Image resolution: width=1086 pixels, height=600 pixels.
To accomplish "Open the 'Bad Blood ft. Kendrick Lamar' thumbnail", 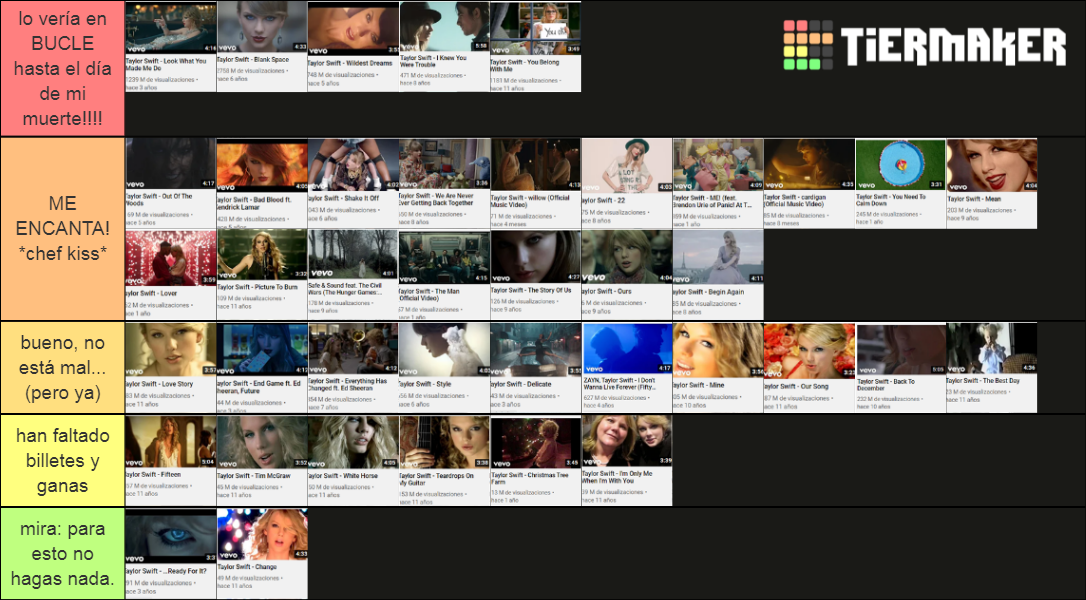I will coord(262,184).
